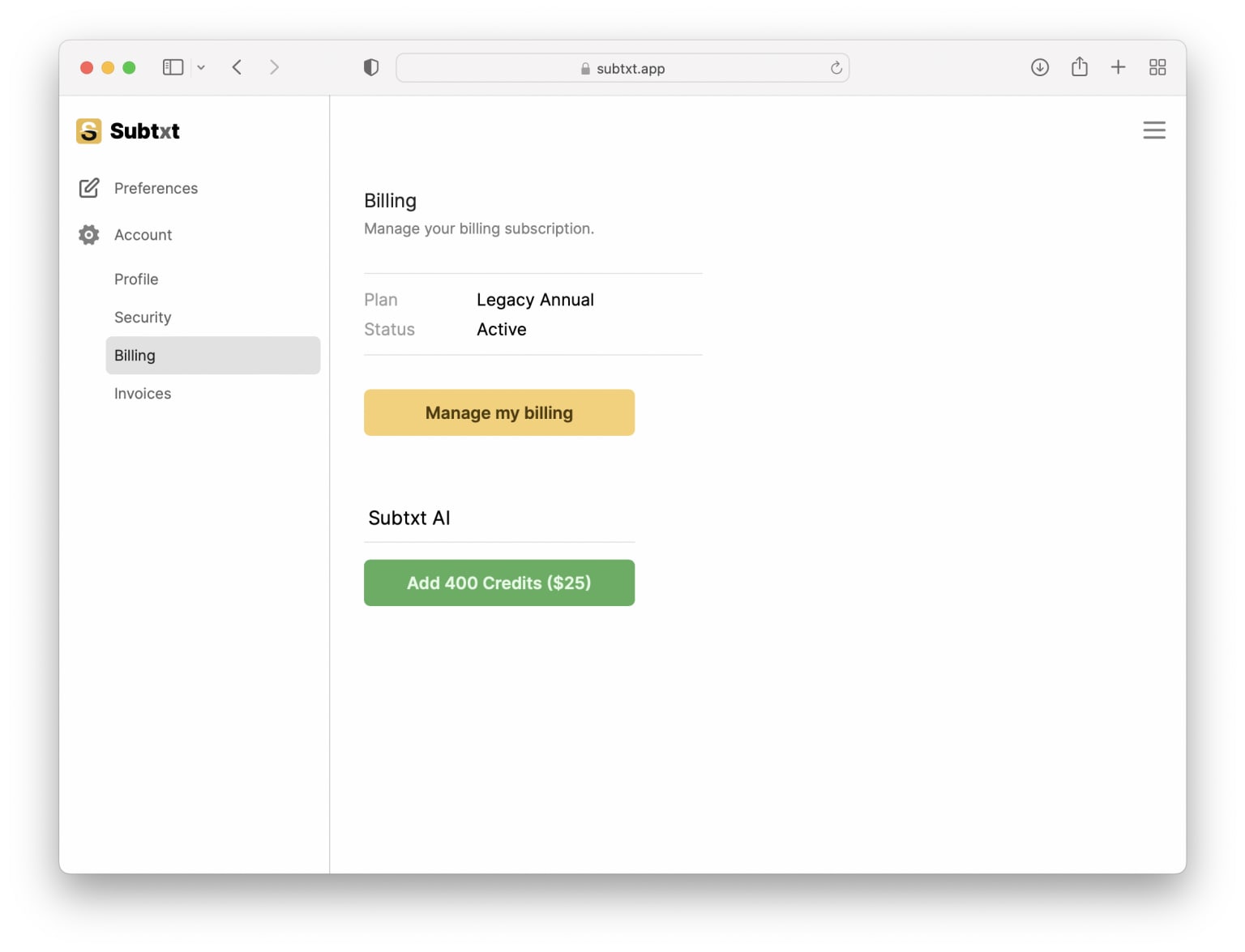This screenshot has height=952, width=1245.
Task: Click 'Manage your billing subscription.' text
Action: [478, 228]
